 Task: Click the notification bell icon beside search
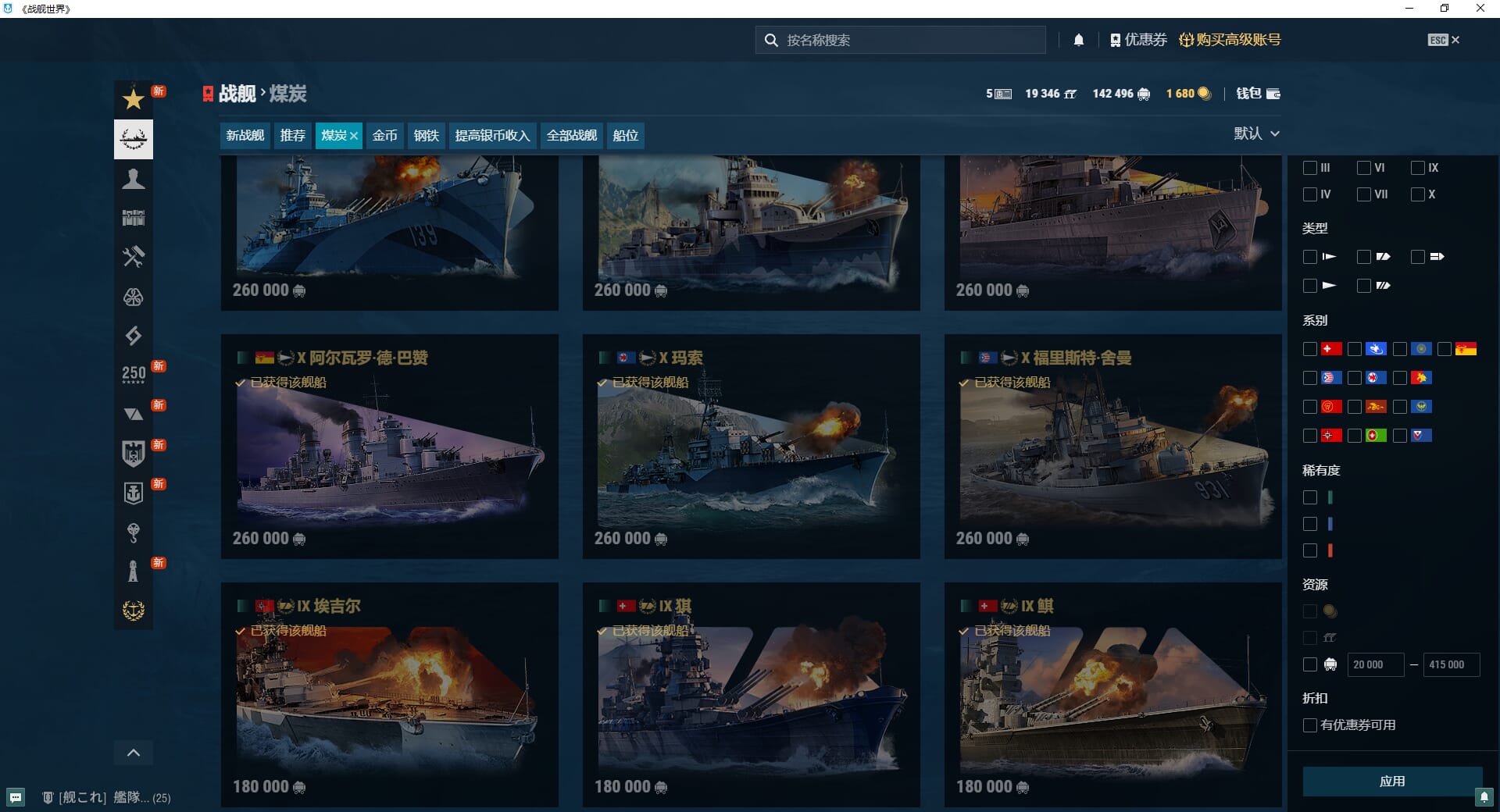pos(1079,40)
